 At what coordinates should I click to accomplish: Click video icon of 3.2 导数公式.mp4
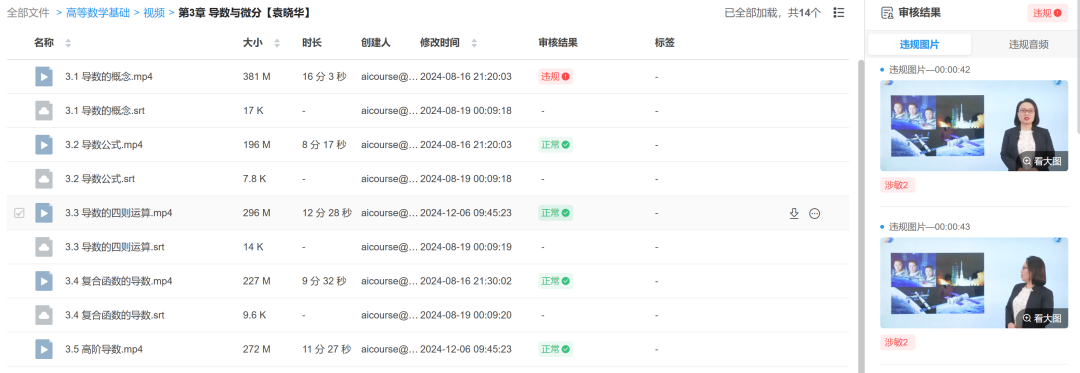44,145
